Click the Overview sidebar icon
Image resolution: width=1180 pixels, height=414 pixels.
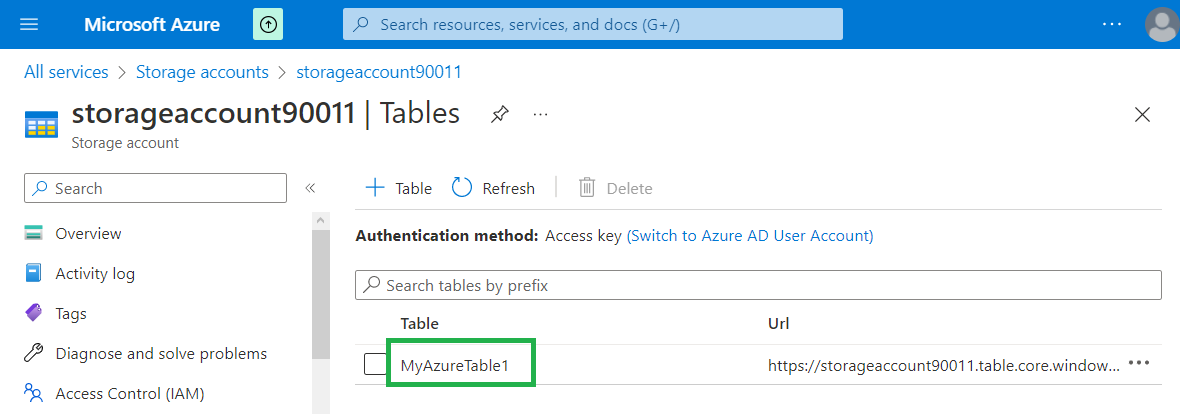tap(33, 233)
